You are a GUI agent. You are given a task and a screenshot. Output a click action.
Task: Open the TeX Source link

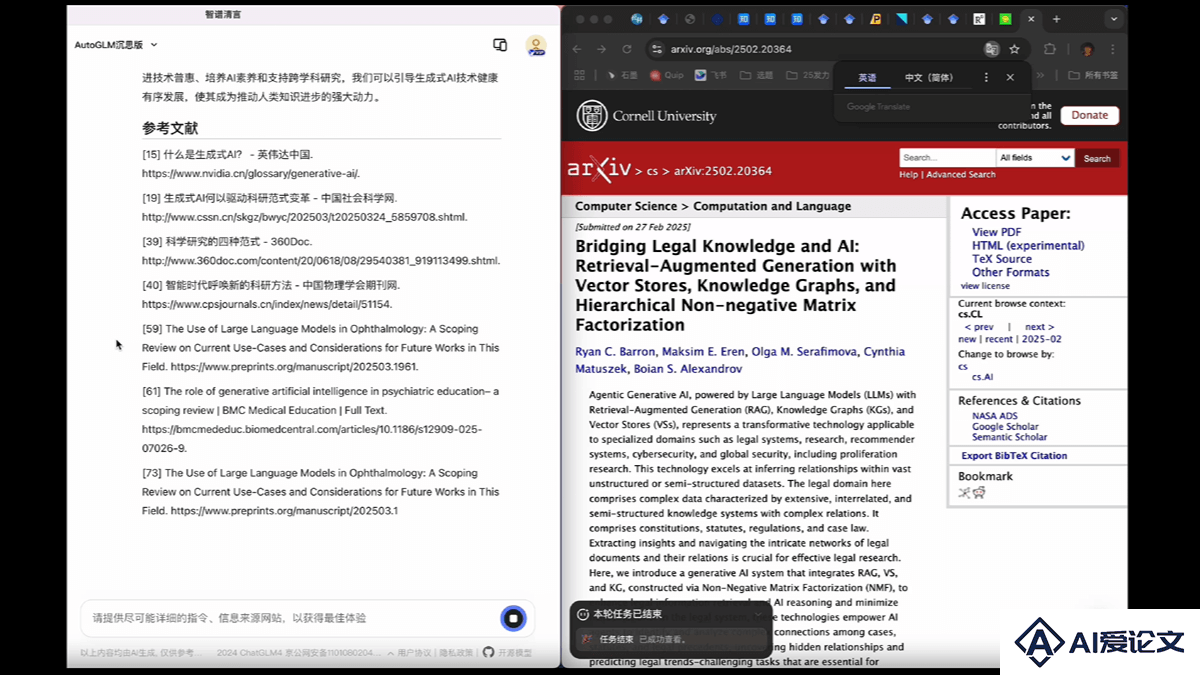(x=1002, y=259)
